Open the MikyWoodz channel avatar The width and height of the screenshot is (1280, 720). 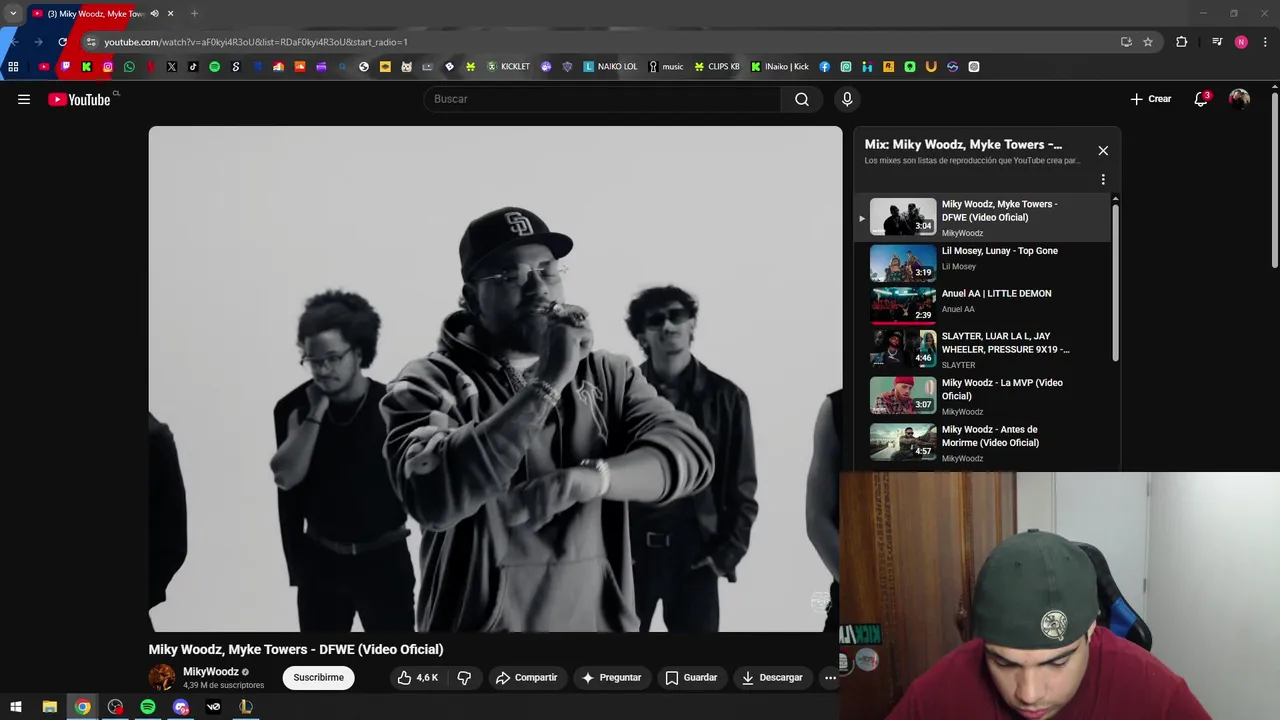pos(162,678)
